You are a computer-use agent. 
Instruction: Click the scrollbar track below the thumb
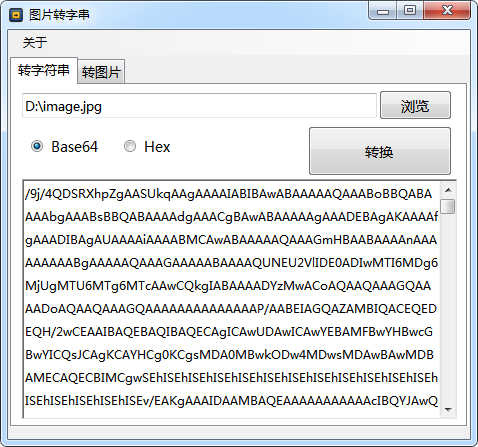pos(448,308)
